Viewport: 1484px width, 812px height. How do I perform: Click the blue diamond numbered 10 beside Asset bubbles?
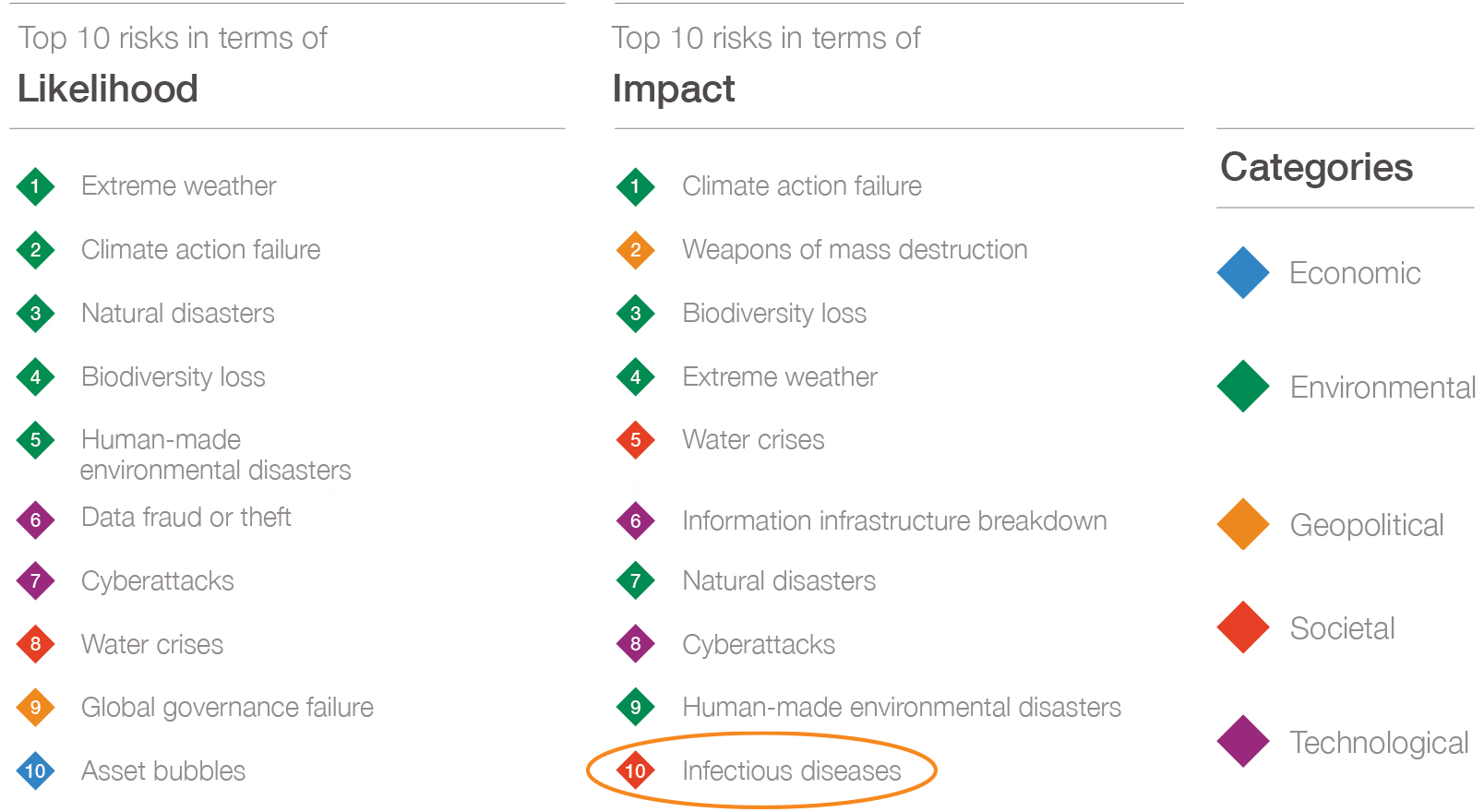pyautogui.click(x=35, y=770)
